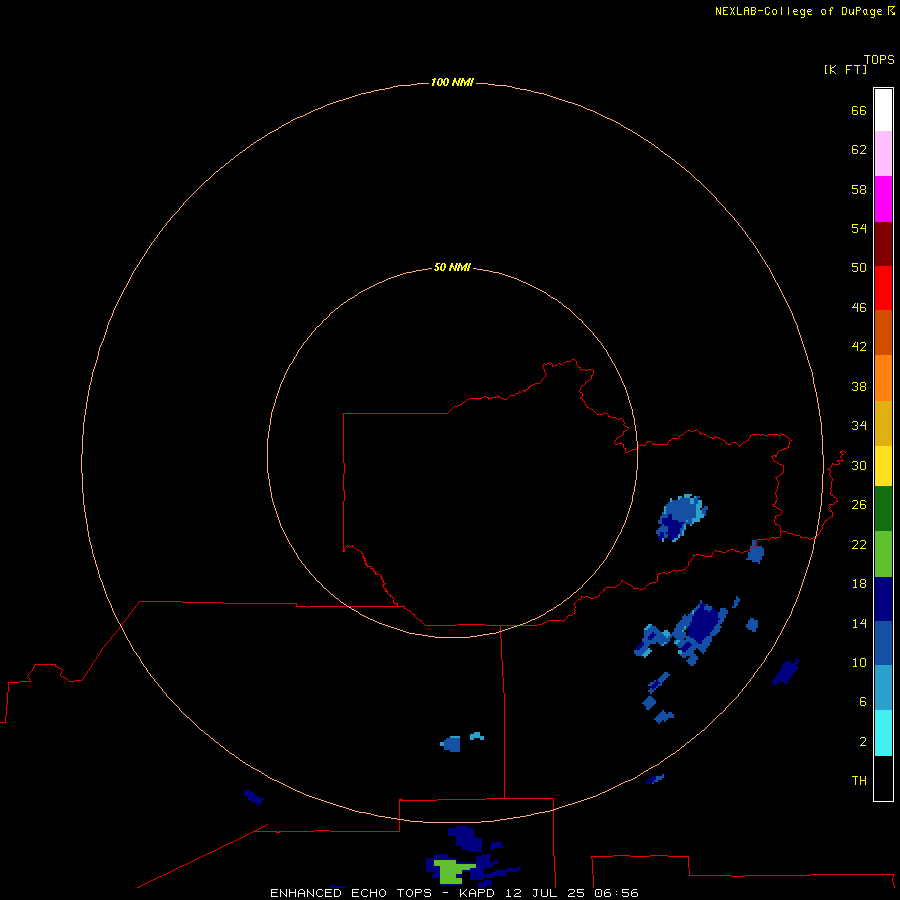
Task: Click the legend value "46"
Action: (x=859, y=308)
